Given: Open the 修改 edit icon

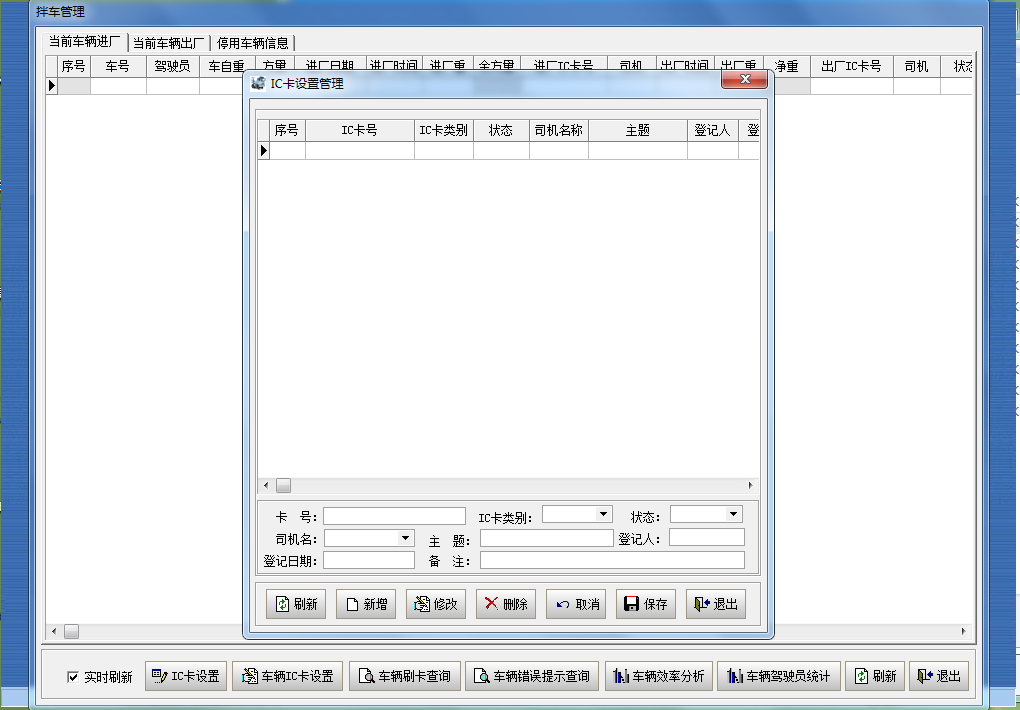Looking at the screenshot, I should click(424, 603).
